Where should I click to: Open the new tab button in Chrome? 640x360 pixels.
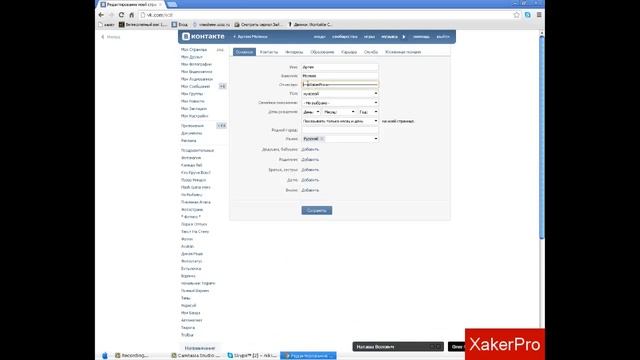tap(172, 4)
